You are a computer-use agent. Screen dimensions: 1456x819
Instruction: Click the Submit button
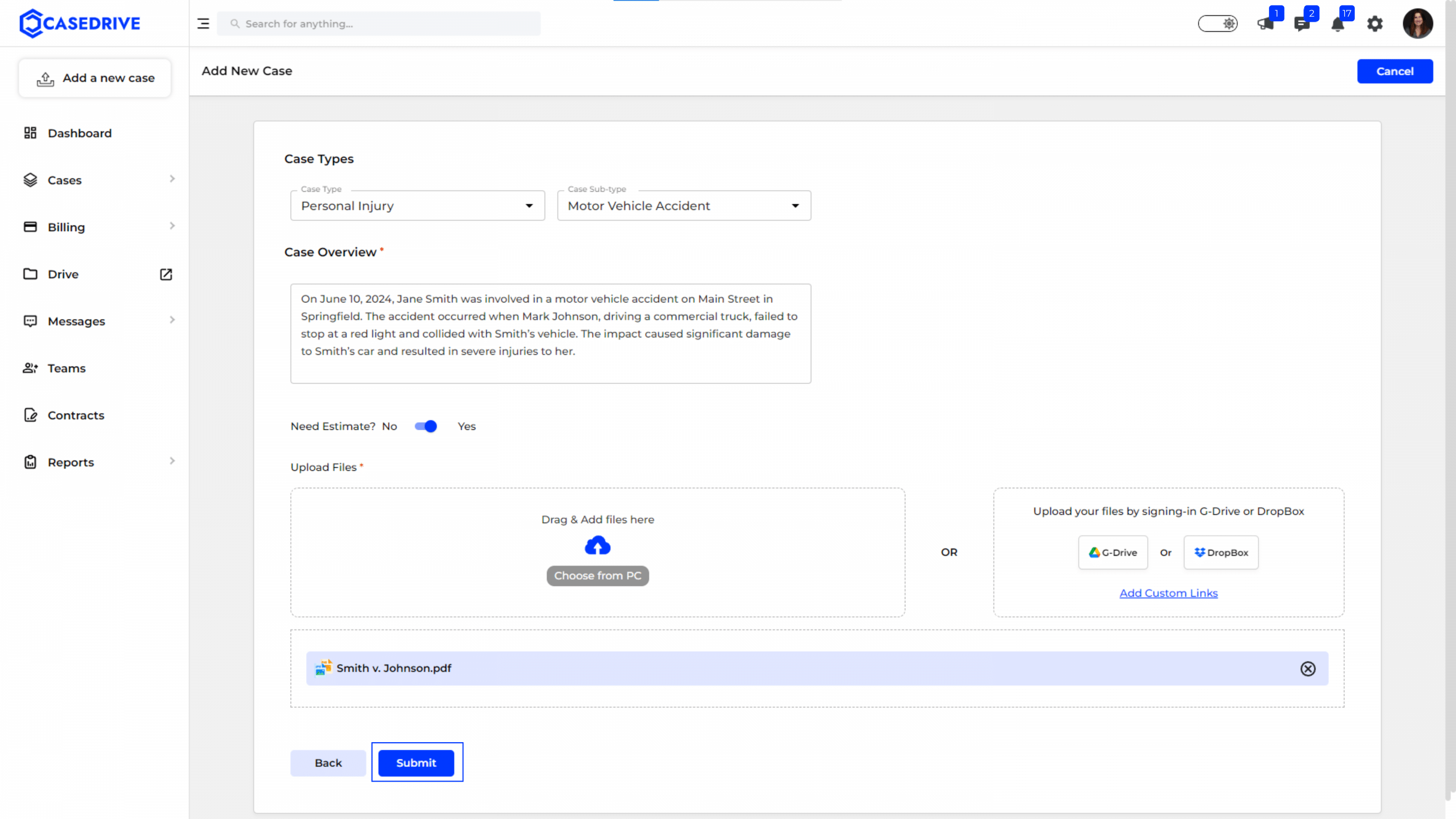tap(416, 762)
